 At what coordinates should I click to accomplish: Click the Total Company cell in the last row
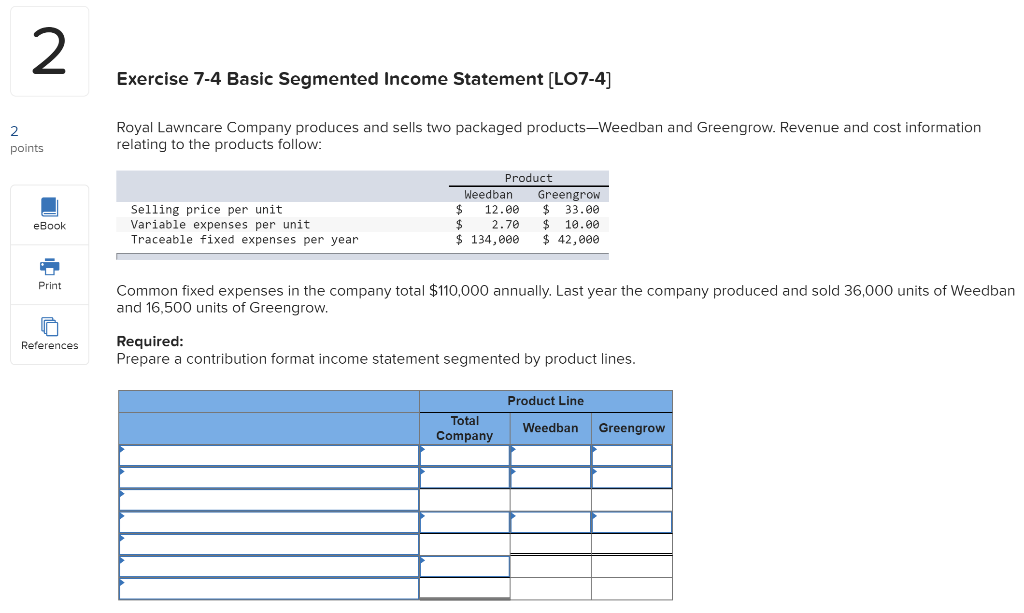(464, 587)
